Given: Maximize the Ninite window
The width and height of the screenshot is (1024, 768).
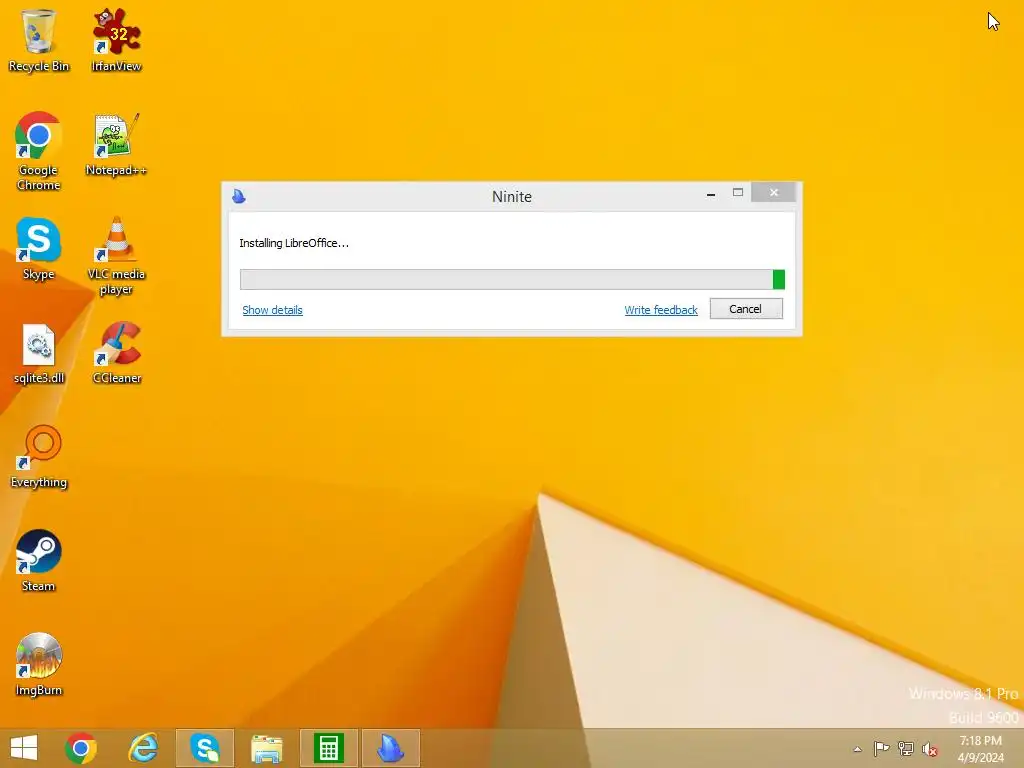Looking at the screenshot, I should 738,193.
